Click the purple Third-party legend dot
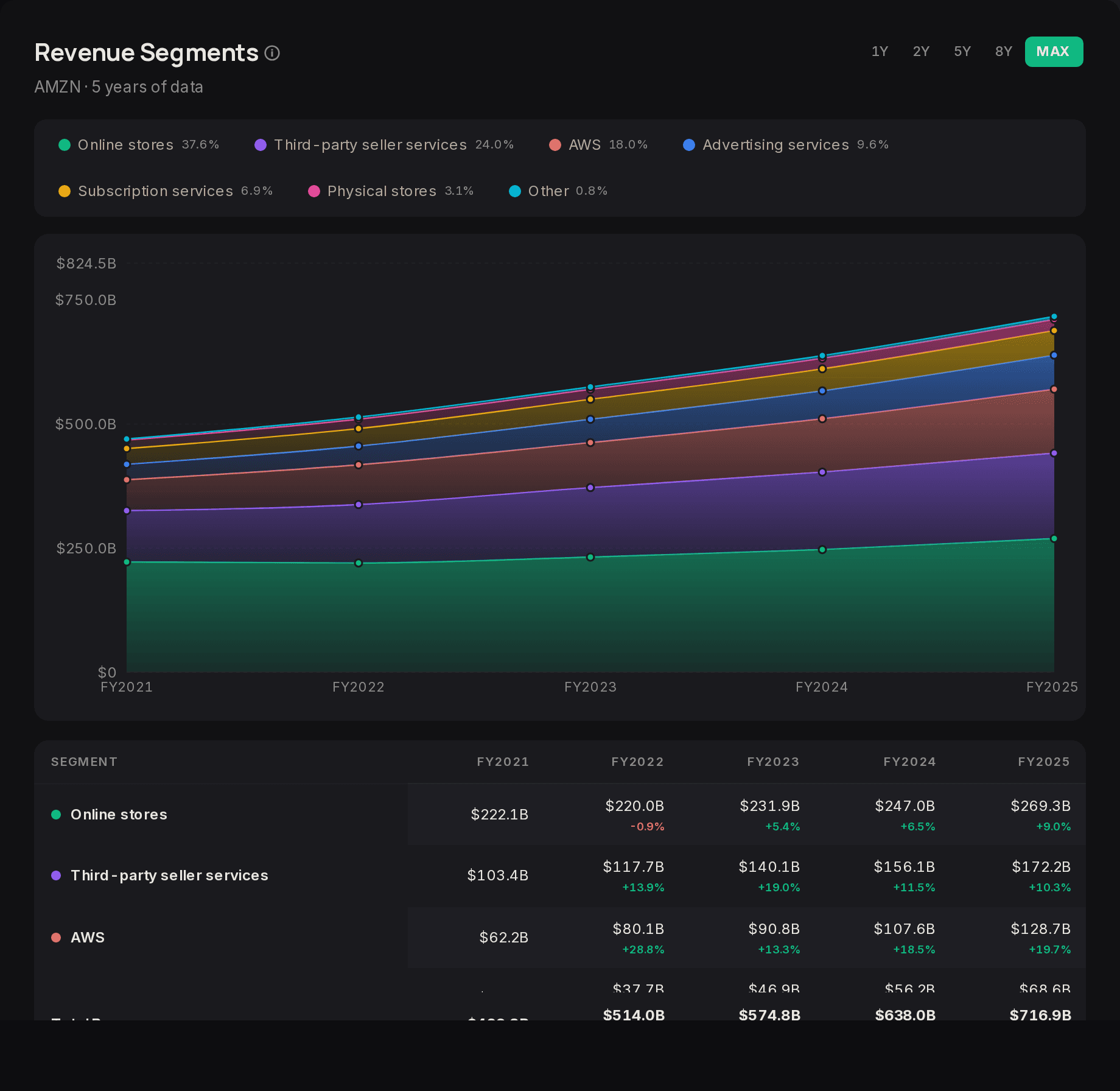 261,145
